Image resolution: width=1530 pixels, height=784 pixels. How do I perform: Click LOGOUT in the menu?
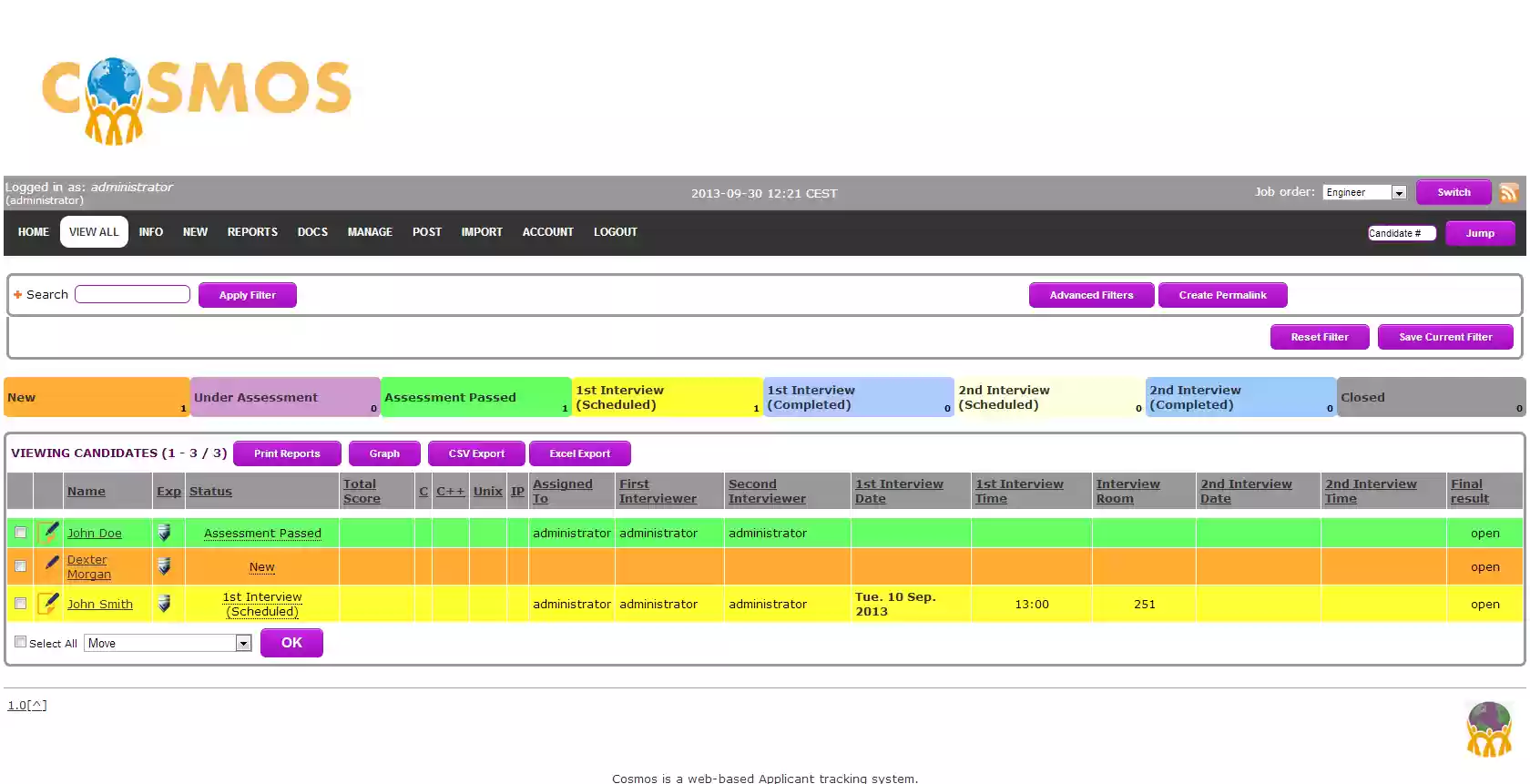click(x=616, y=232)
